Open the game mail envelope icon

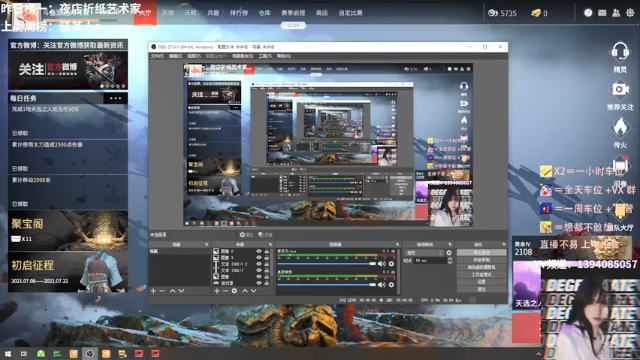pyautogui.click(x=602, y=13)
